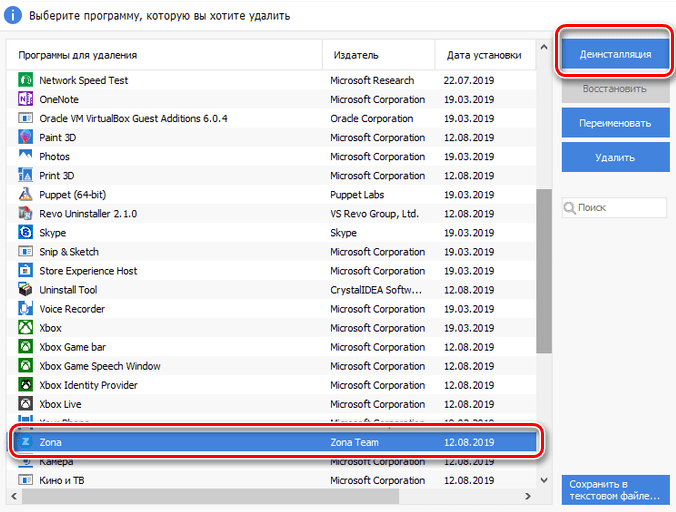Image resolution: width=676 pixels, height=512 pixels.
Task: Select the Voice Recorder row name
Action: [72, 309]
